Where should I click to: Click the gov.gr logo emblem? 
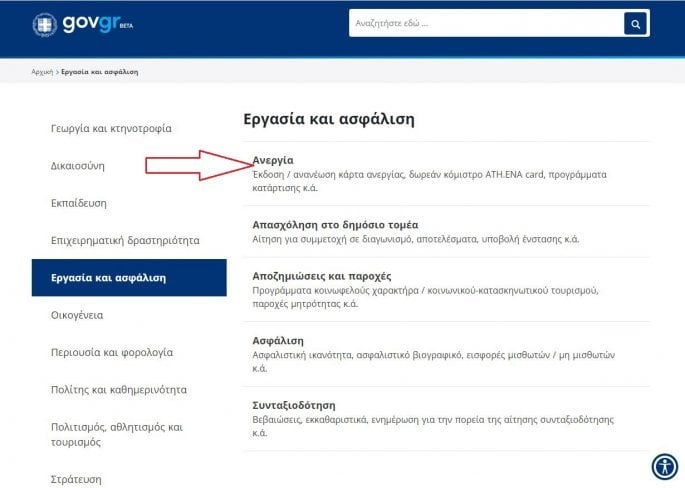pyautogui.click(x=45, y=24)
